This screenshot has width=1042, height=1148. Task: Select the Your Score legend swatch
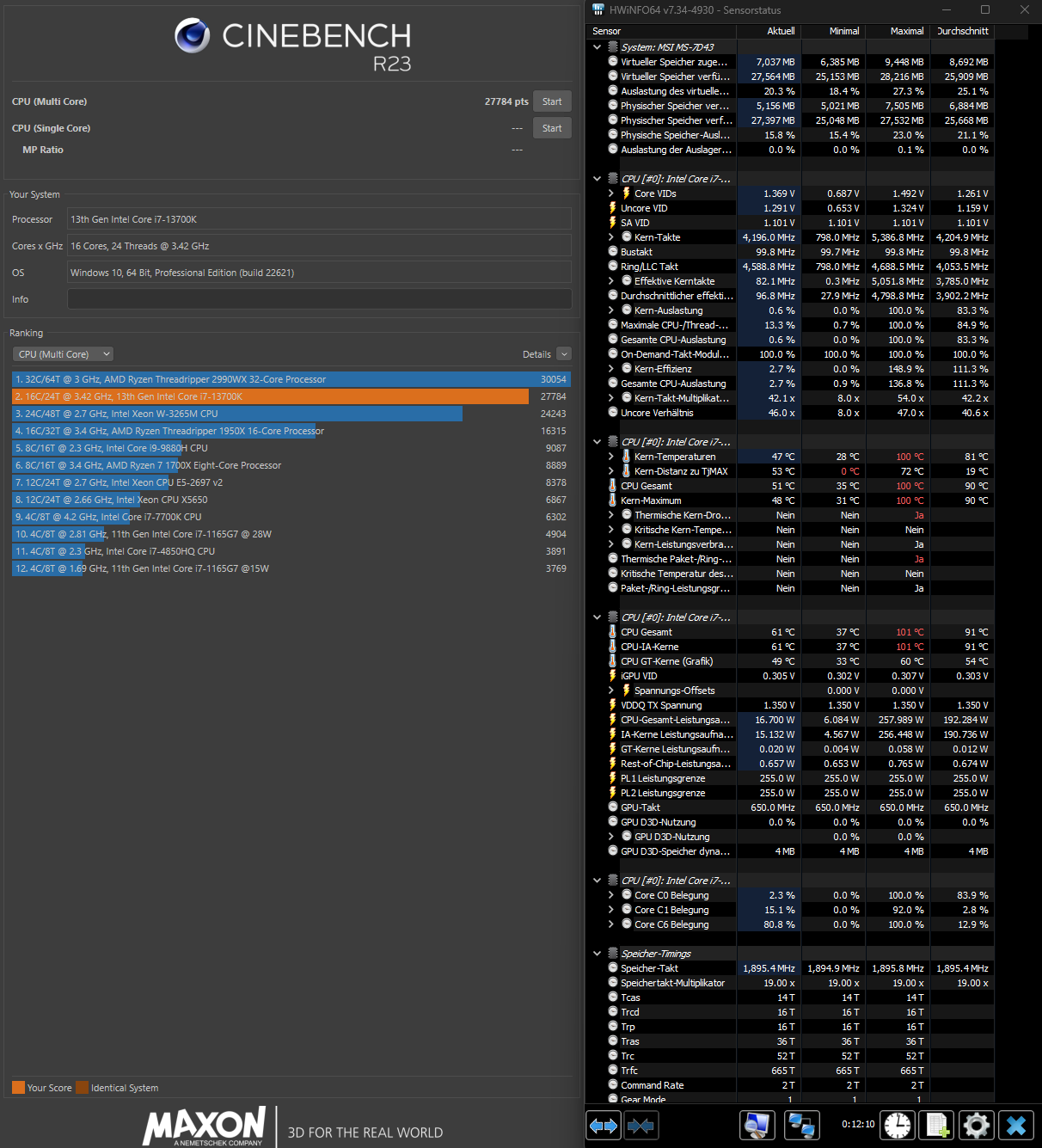click(x=18, y=1087)
